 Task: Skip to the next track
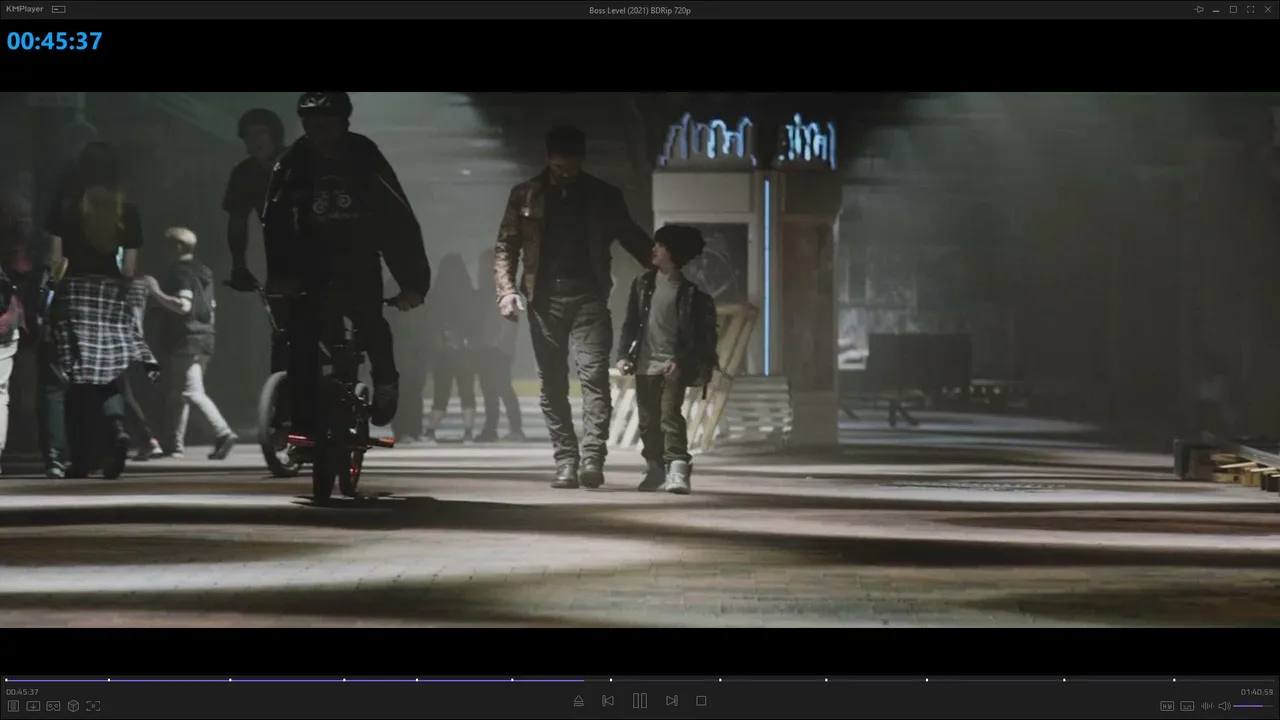tap(672, 701)
